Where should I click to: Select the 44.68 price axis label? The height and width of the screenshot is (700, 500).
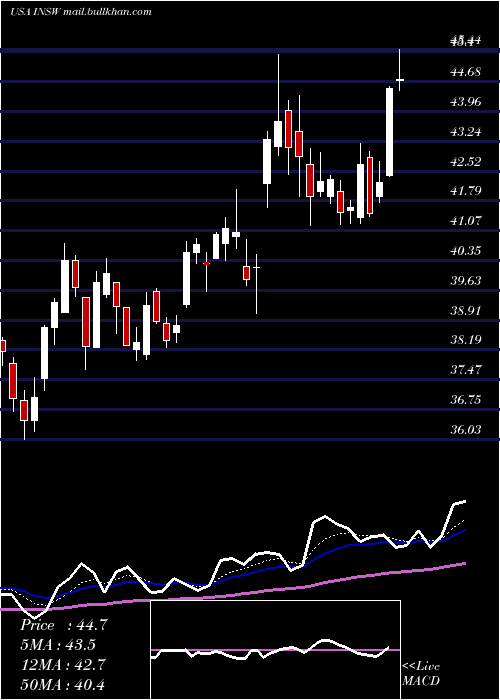[466, 71]
